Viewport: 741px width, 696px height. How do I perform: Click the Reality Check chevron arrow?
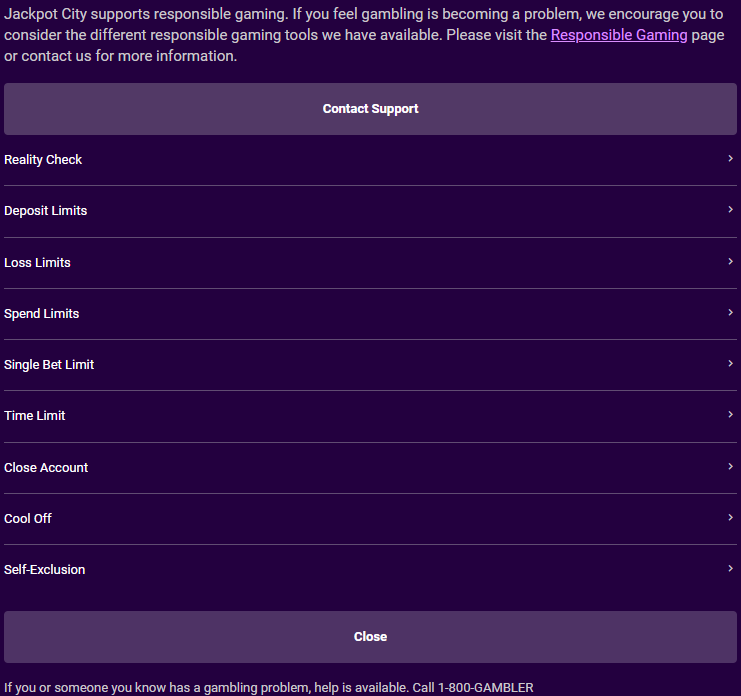[730, 159]
